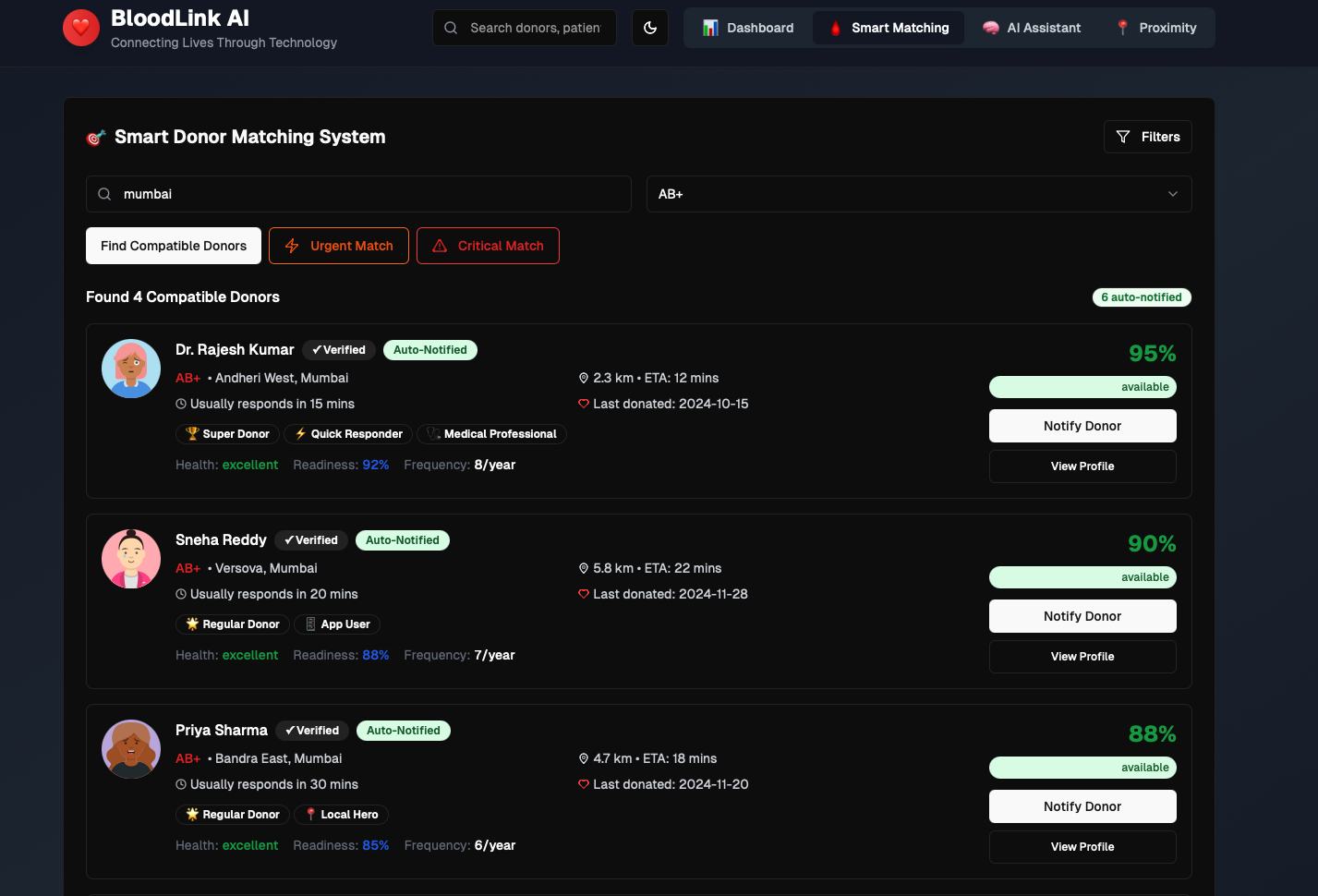Click Priya Sharma's avatar
Screen dimensions: 1318x896
pyautogui.click(x=131, y=749)
